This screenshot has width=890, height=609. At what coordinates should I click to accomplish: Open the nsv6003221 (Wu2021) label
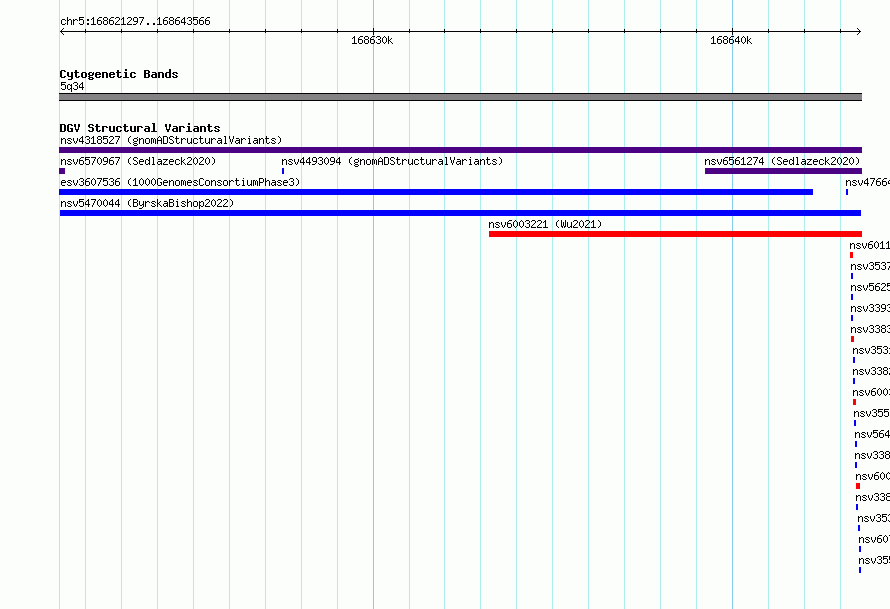click(x=545, y=224)
